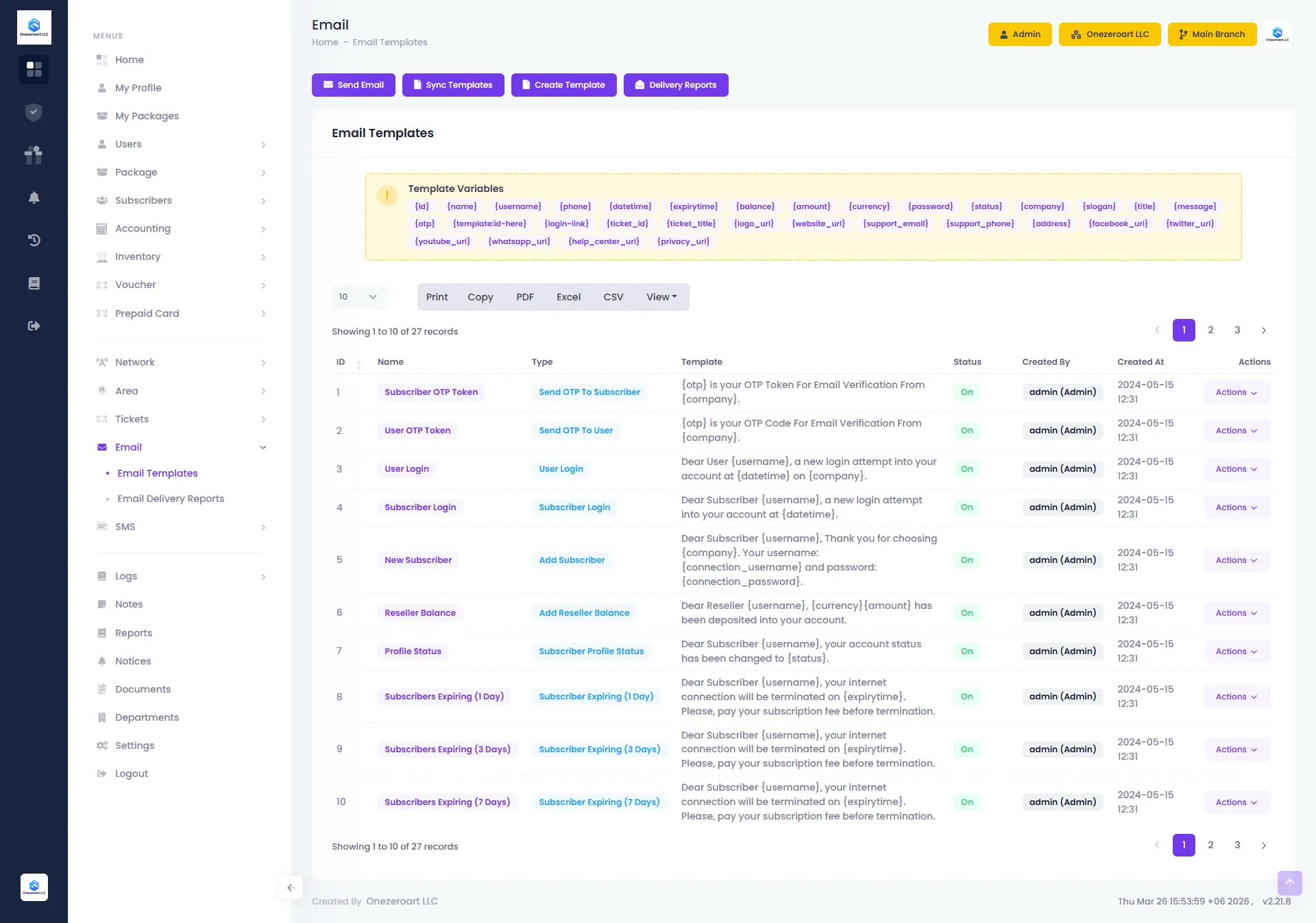The image size is (1316, 923).
Task: Open the page size dropdown showing 10
Action: click(358, 297)
